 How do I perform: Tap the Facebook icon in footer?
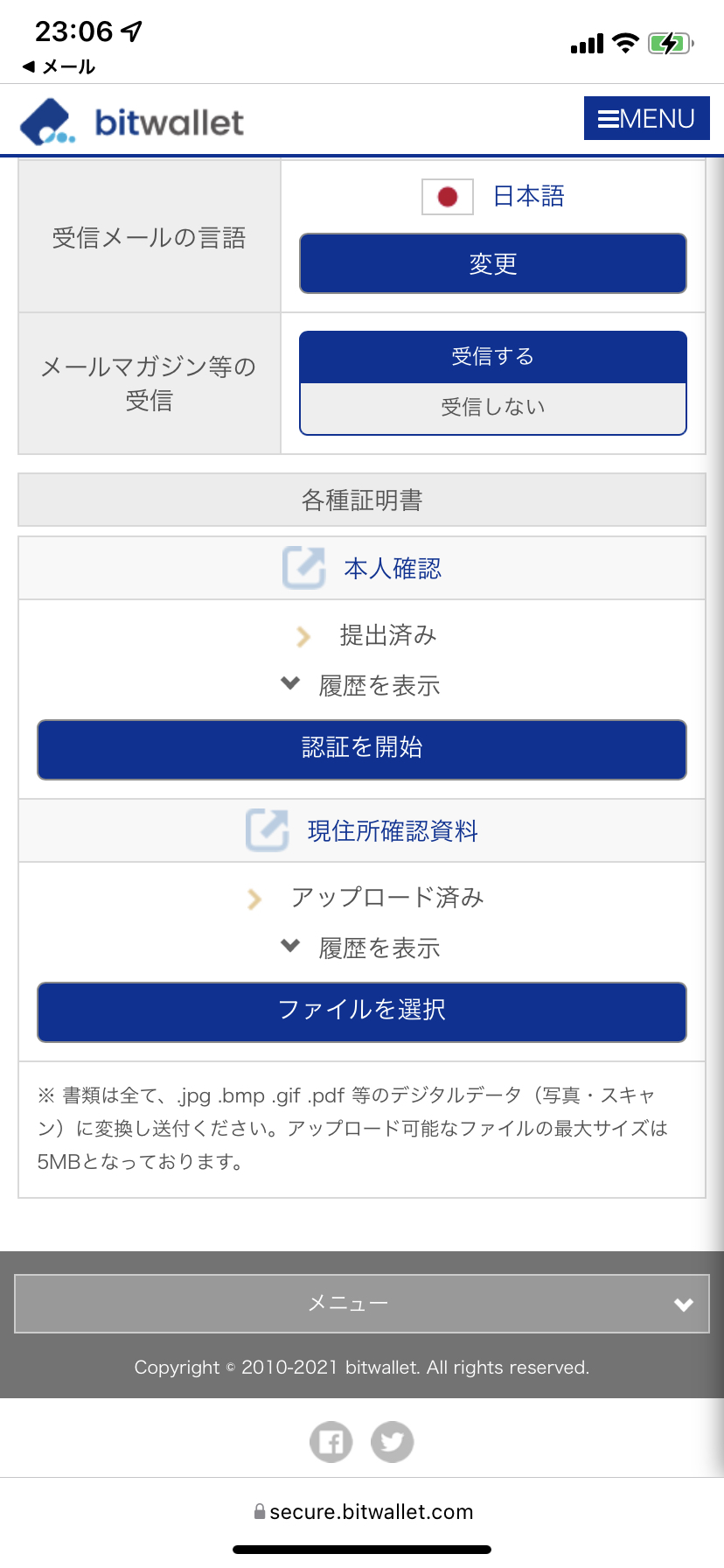331,1441
